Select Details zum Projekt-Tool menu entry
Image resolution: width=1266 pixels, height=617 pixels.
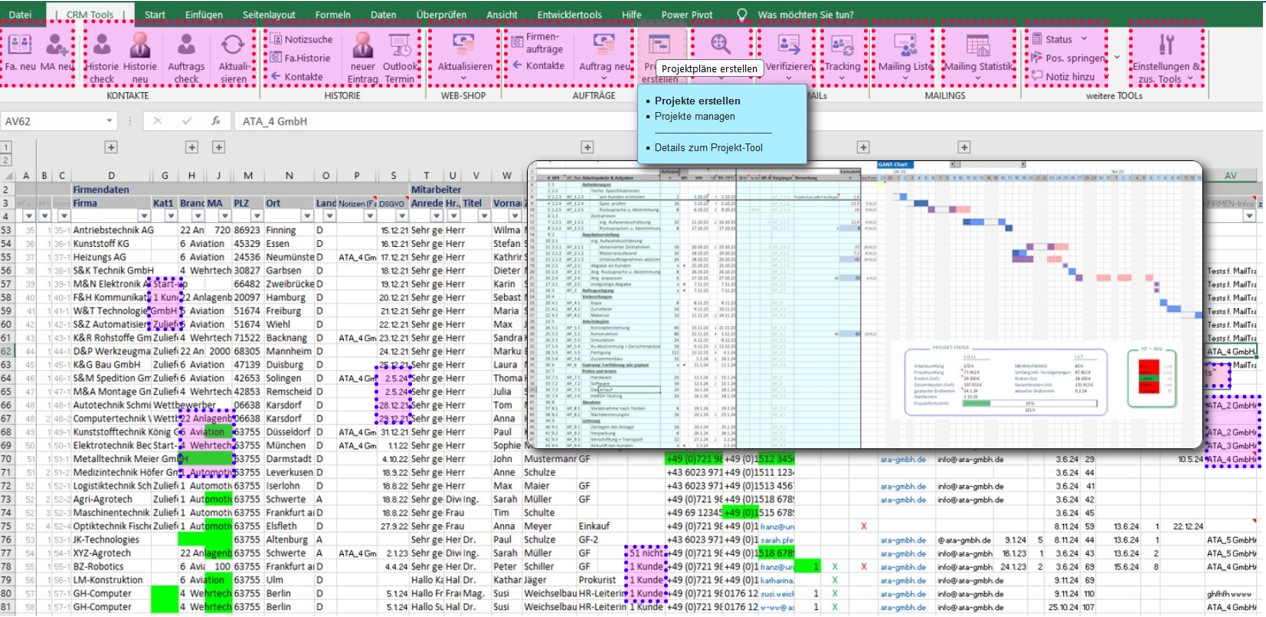click(708, 148)
